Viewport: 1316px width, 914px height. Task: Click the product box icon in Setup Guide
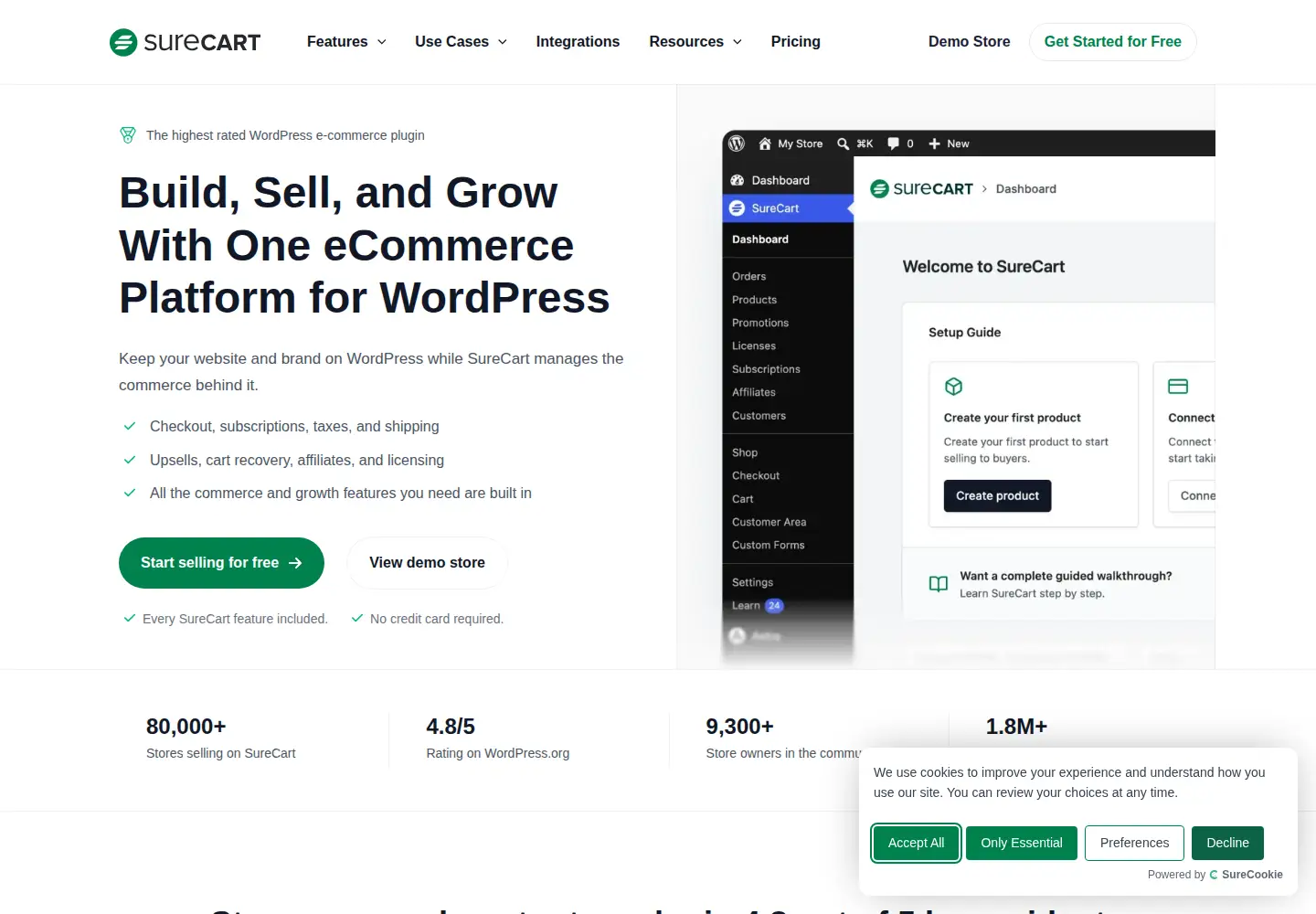click(953, 387)
